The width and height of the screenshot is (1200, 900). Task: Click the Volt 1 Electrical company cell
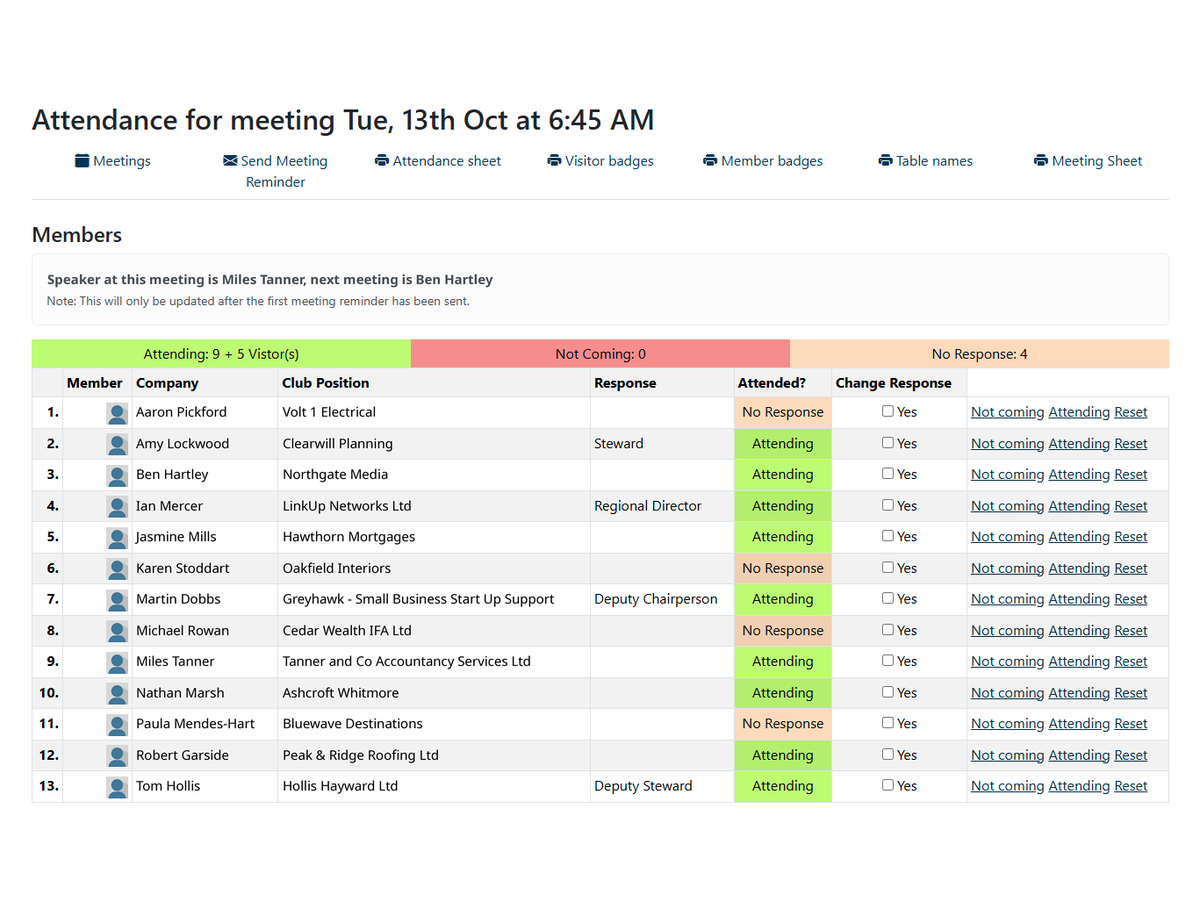pos(434,412)
